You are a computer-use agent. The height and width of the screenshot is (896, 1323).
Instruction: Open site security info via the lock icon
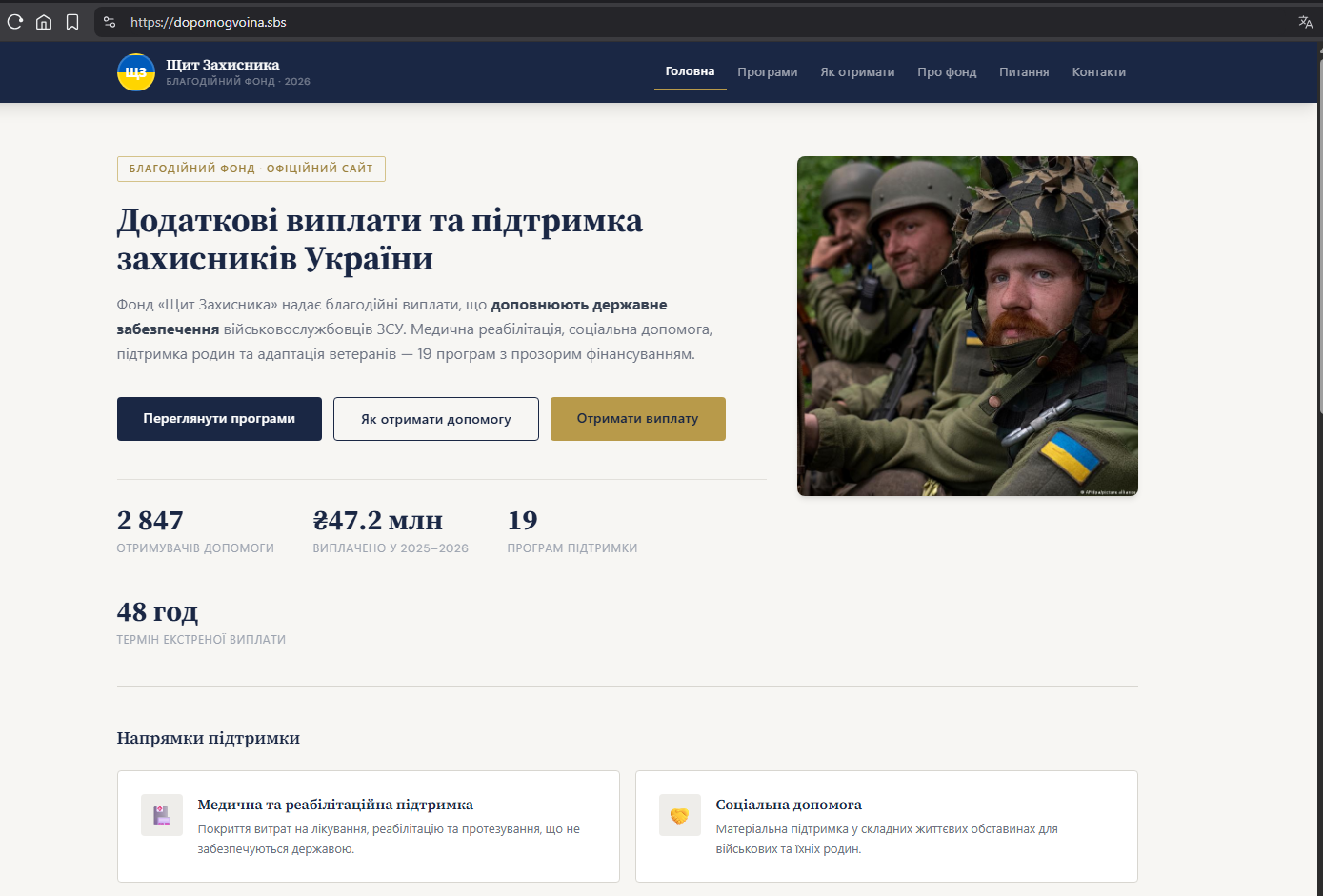click(x=108, y=20)
